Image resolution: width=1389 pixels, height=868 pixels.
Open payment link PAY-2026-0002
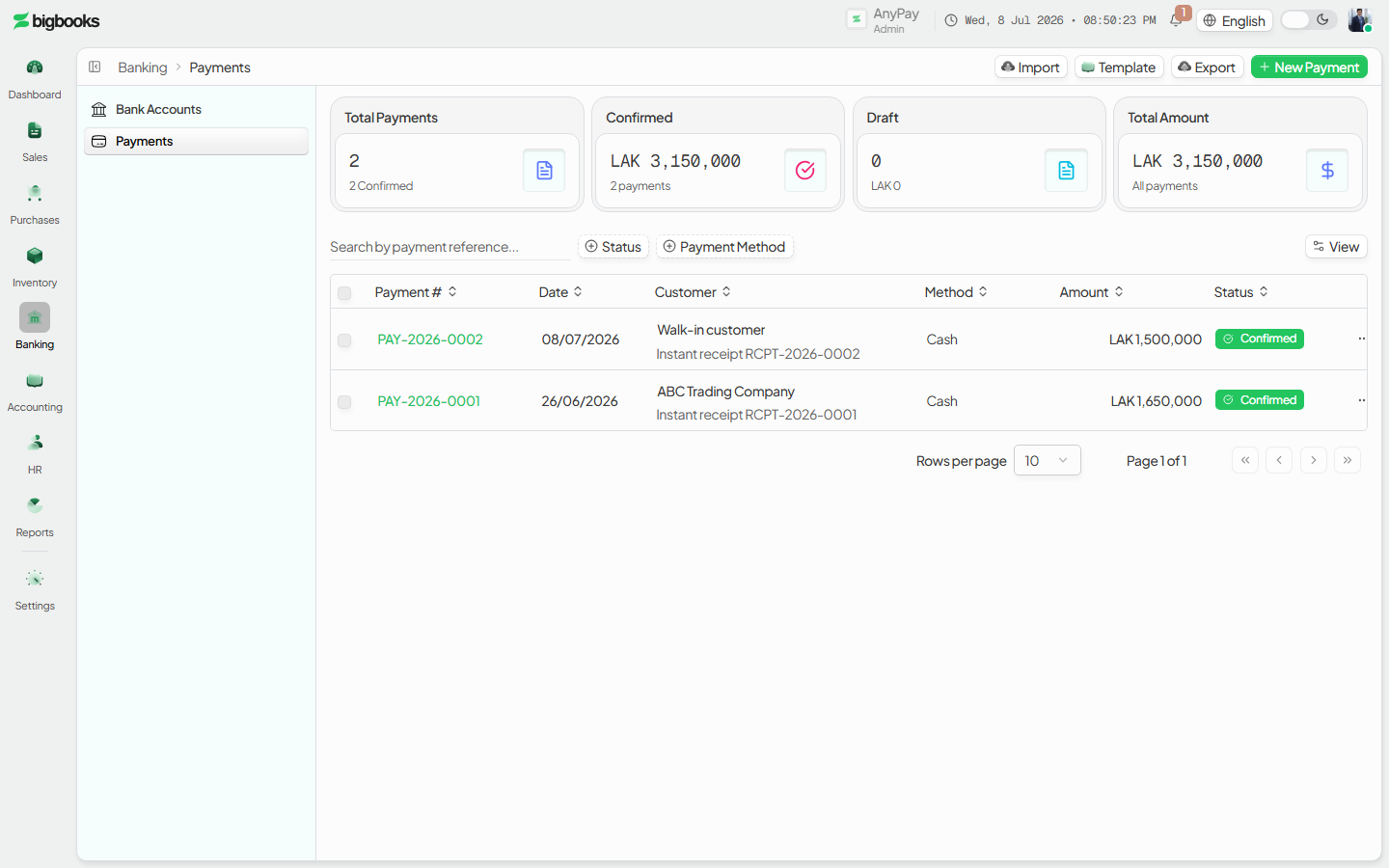click(430, 339)
